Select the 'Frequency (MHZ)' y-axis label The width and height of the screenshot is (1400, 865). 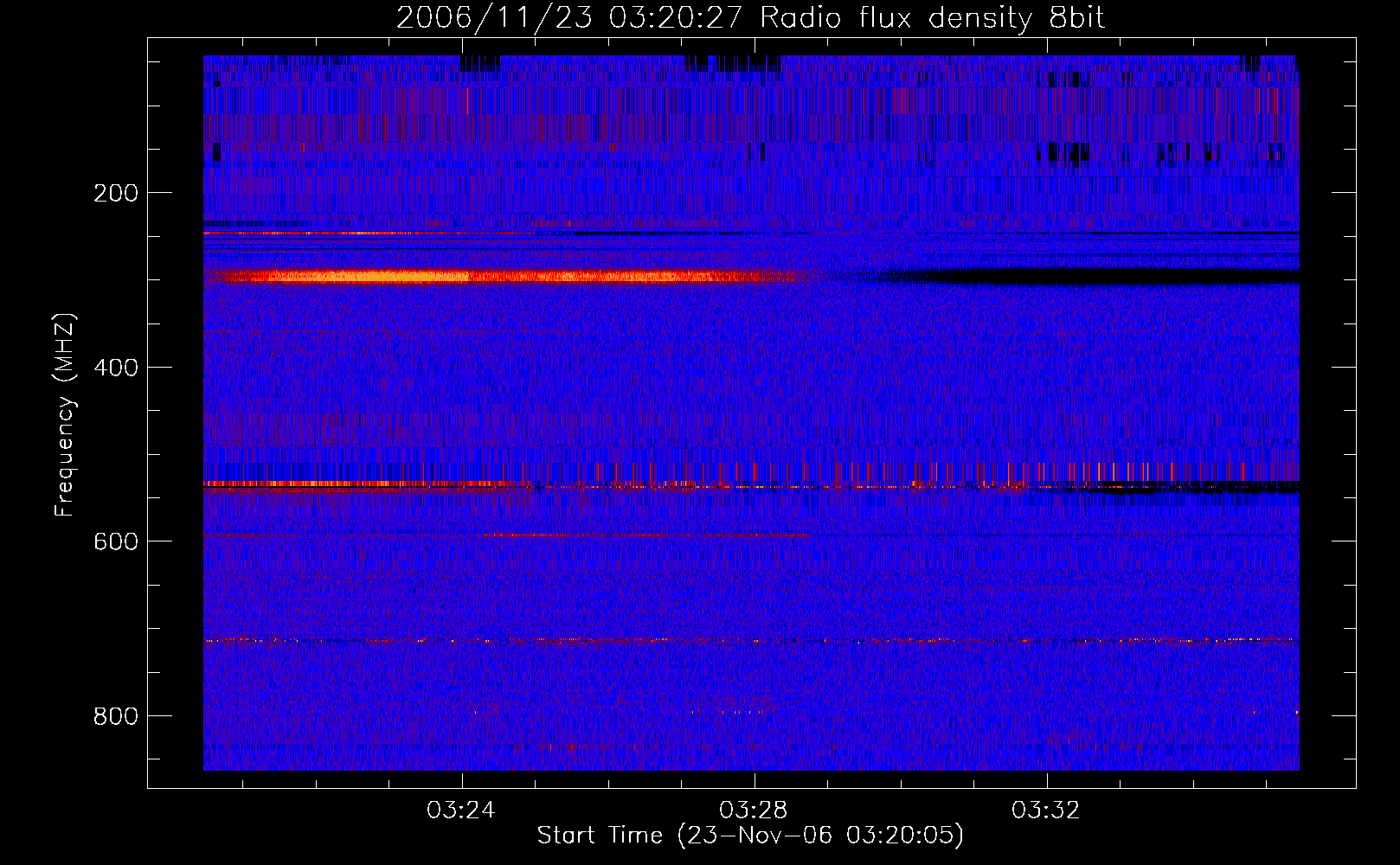coord(65,415)
